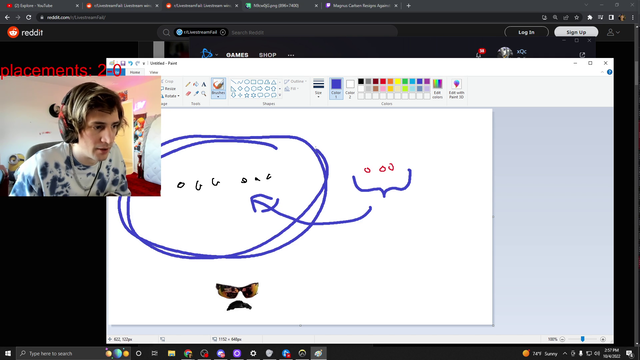
Task: Click Sign Up on Reddit
Action: [576, 32]
